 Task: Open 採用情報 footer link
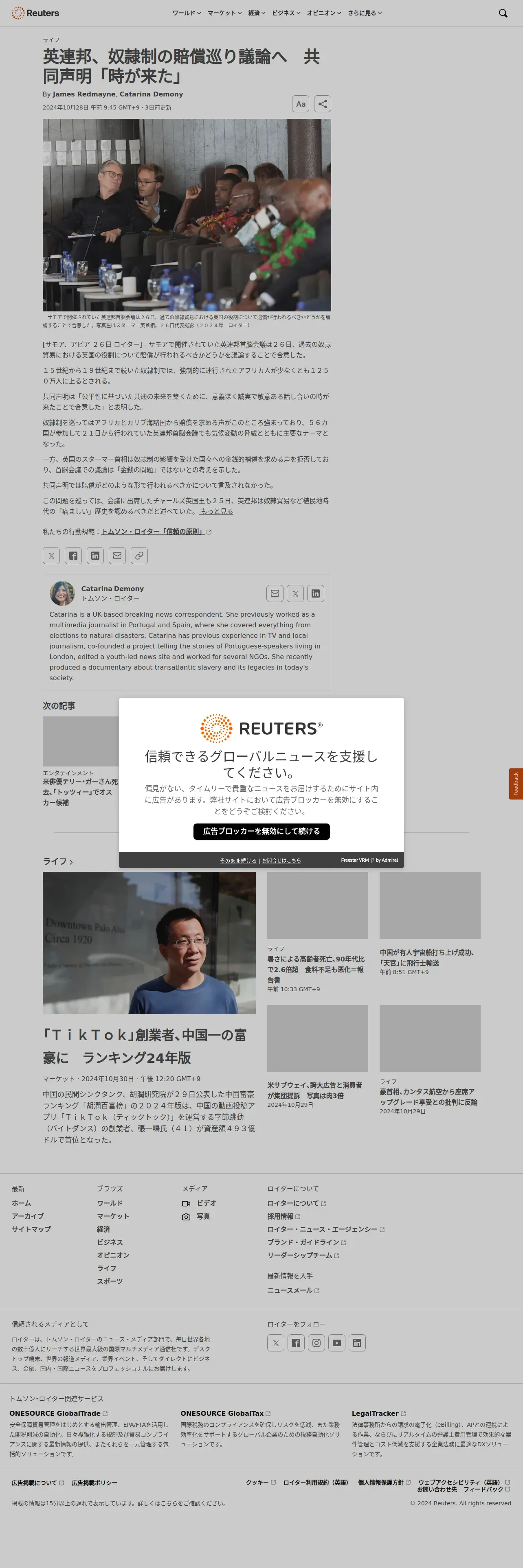coord(284,1216)
